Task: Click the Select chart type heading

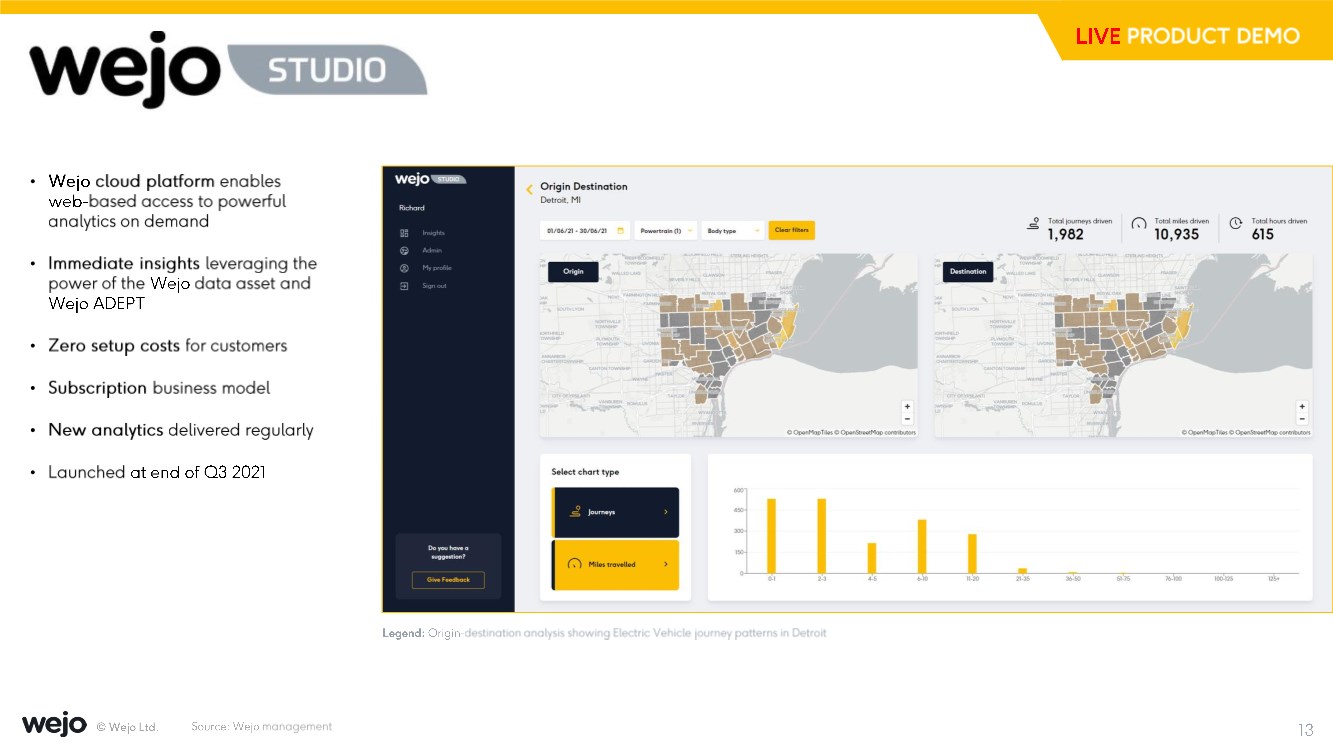Action: point(585,472)
